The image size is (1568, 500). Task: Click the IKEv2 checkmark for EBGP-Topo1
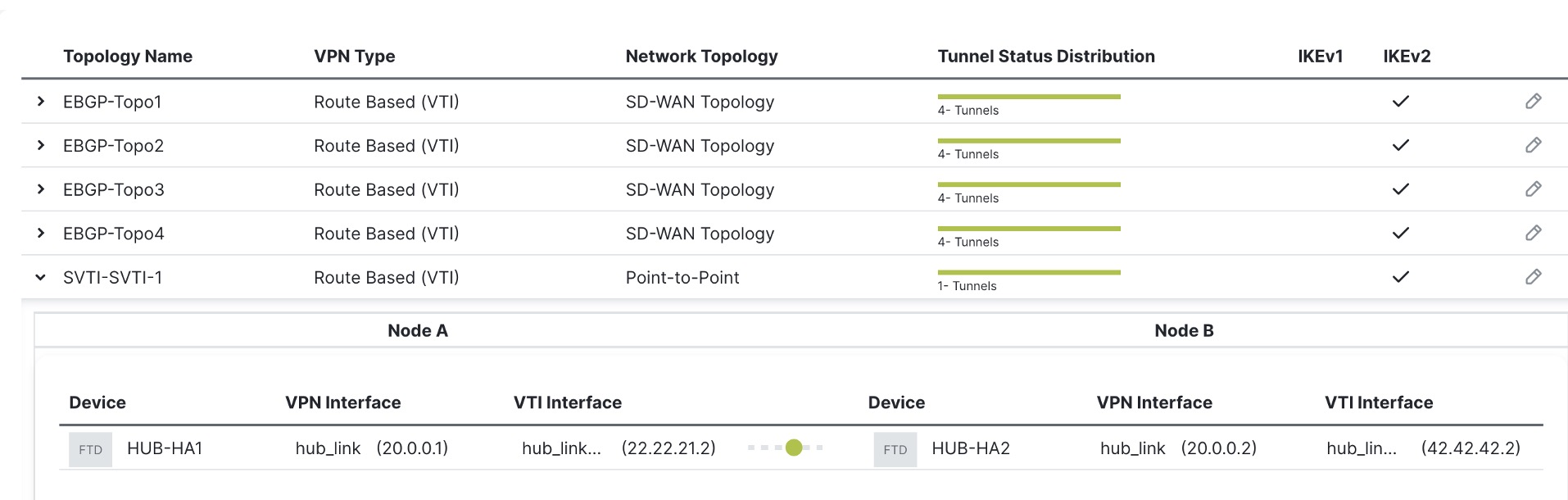[1401, 102]
